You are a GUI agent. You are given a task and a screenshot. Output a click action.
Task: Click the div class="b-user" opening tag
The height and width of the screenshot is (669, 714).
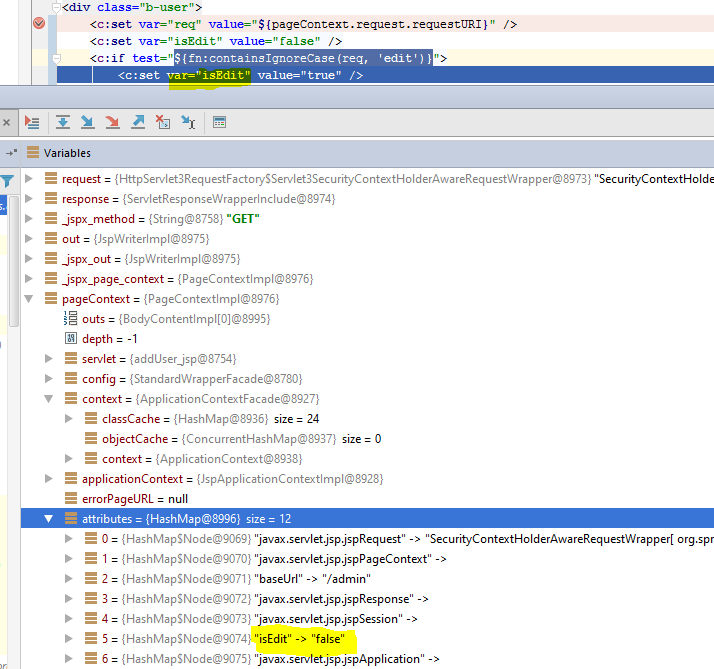click(x=132, y=7)
